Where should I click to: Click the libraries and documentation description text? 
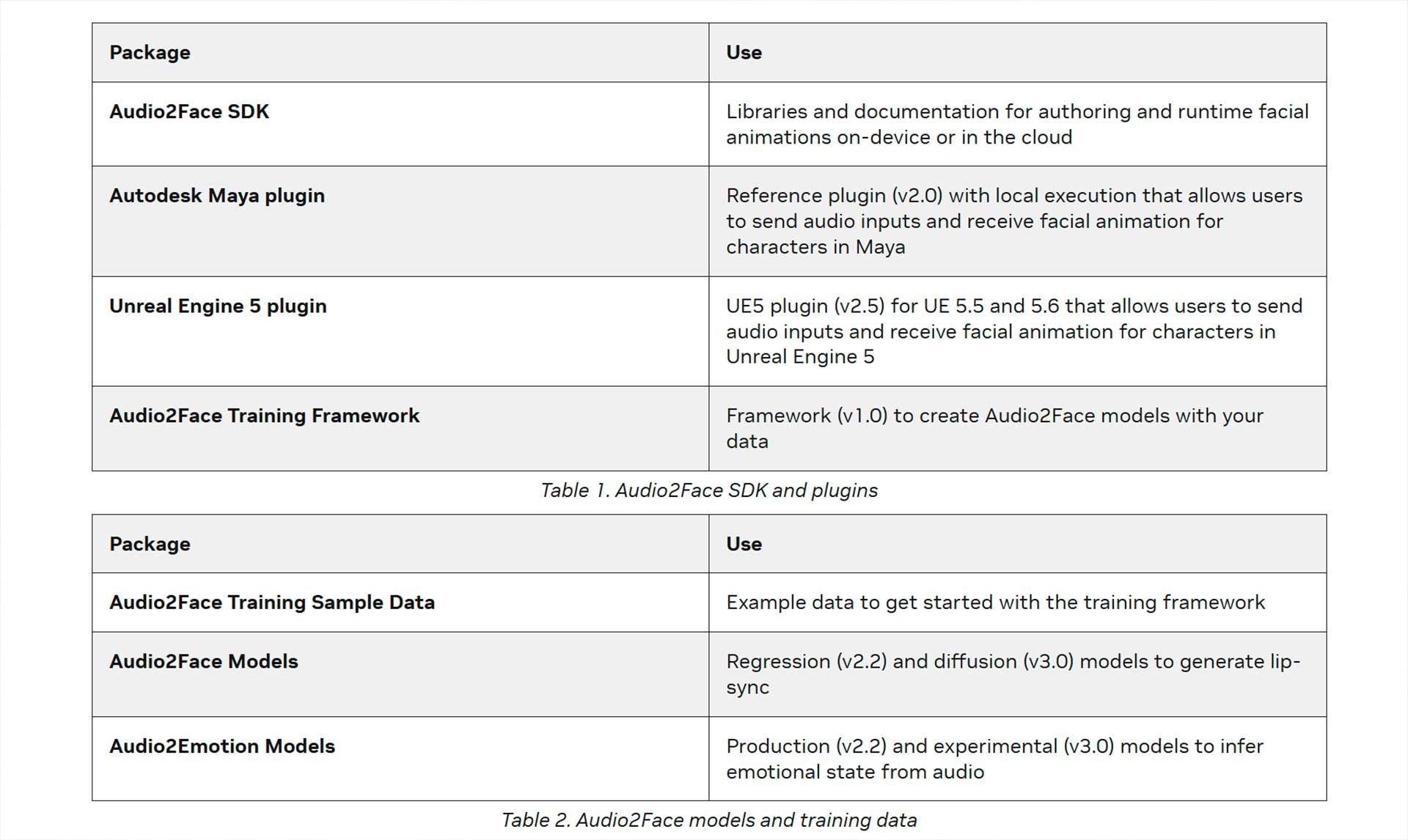coord(1016,124)
